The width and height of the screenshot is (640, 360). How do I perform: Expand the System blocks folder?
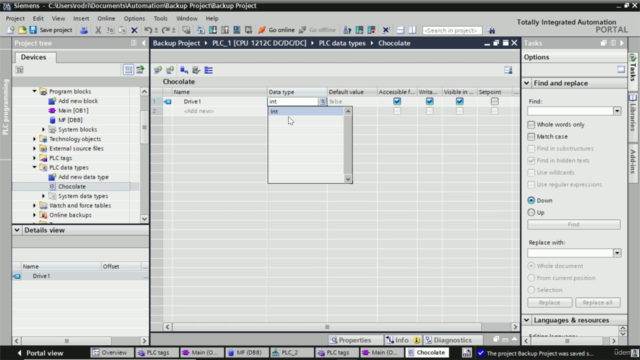[44, 129]
